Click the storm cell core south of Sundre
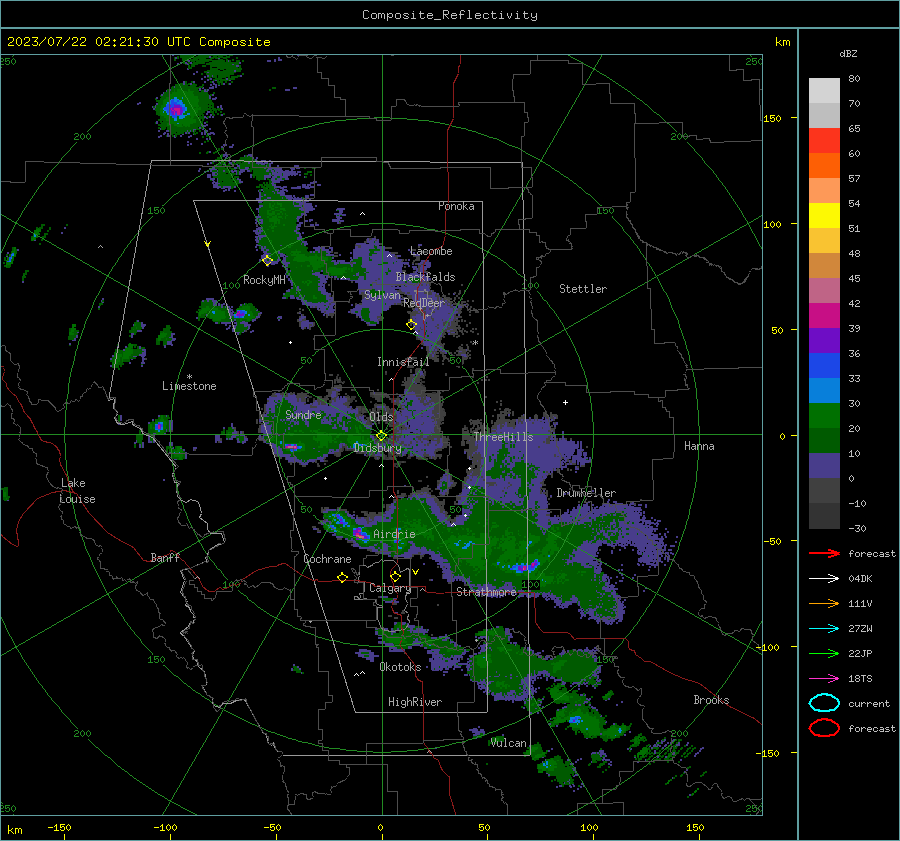 [x=293, y=446]
